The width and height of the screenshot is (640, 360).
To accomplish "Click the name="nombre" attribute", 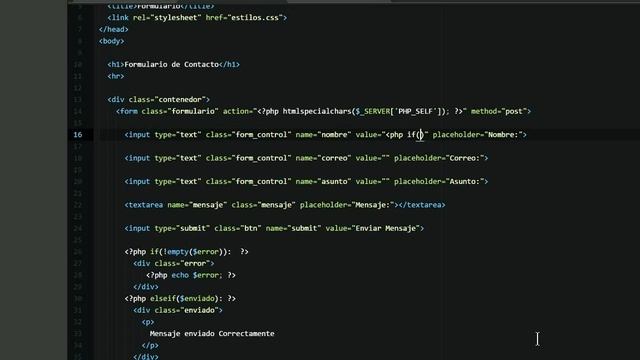I will click(x=323, y=135).
